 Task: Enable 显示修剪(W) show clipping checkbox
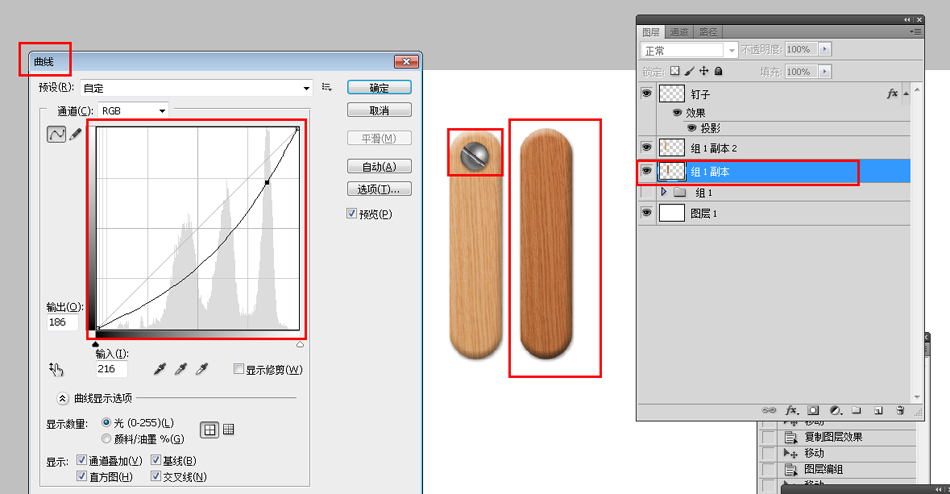239,369
